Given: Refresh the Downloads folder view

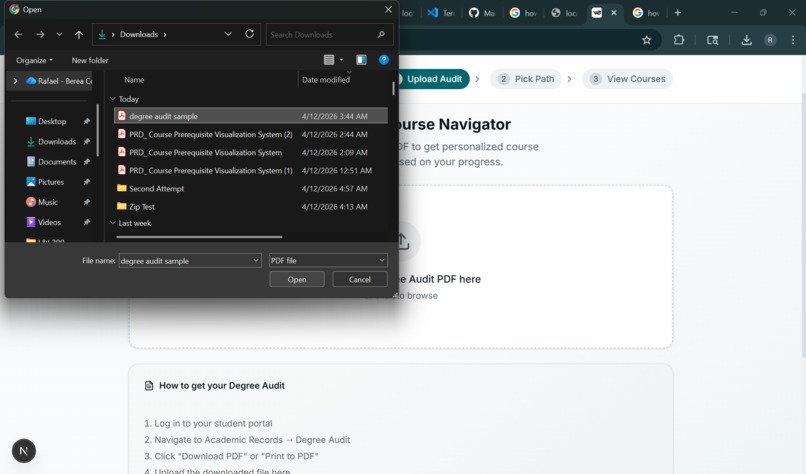Looking at the screenshot, I should tap(249, 34).
